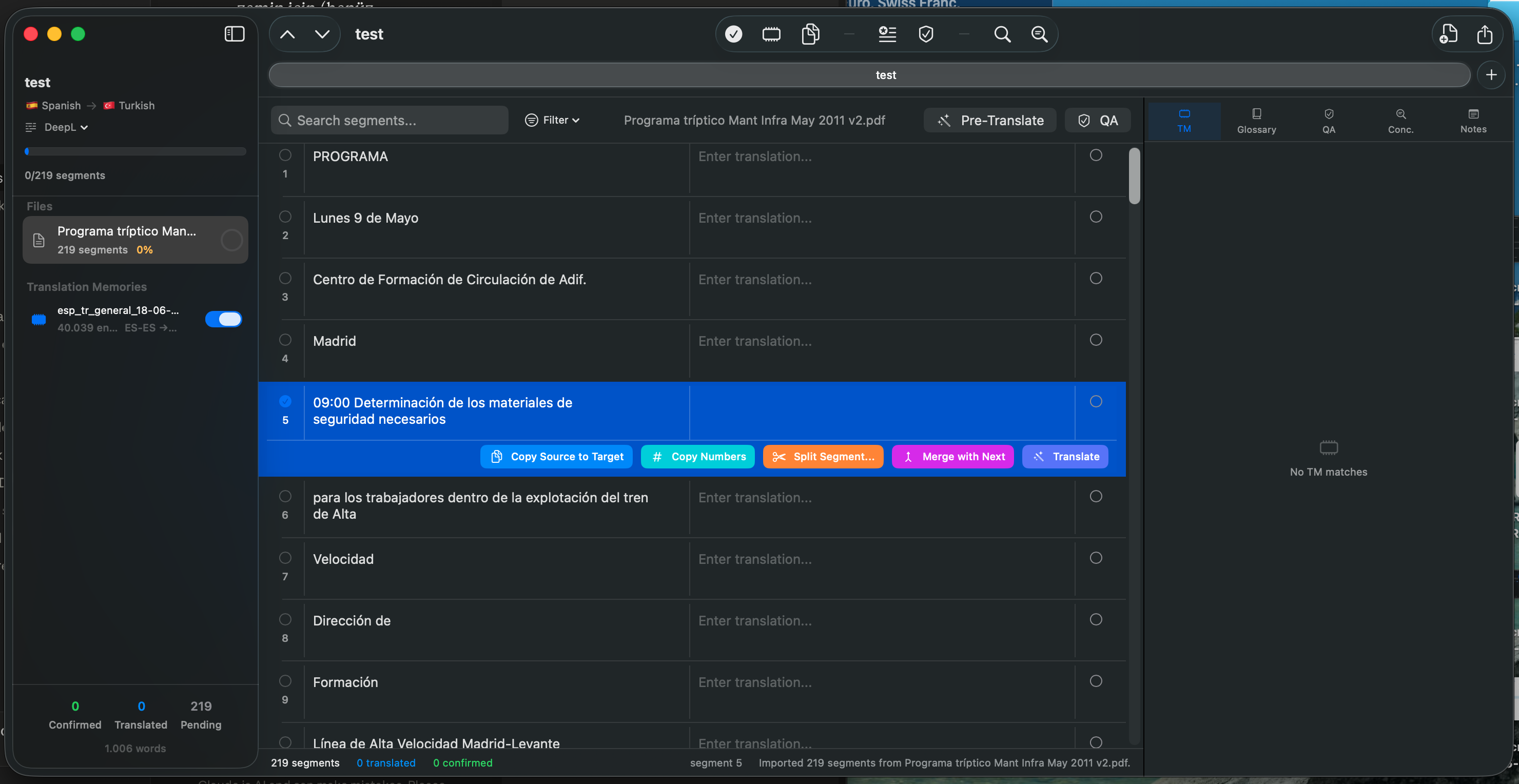Screen dimensions: 1519x784
Task: Click the Translate button for segment 5
Action: pos(1065,457)
